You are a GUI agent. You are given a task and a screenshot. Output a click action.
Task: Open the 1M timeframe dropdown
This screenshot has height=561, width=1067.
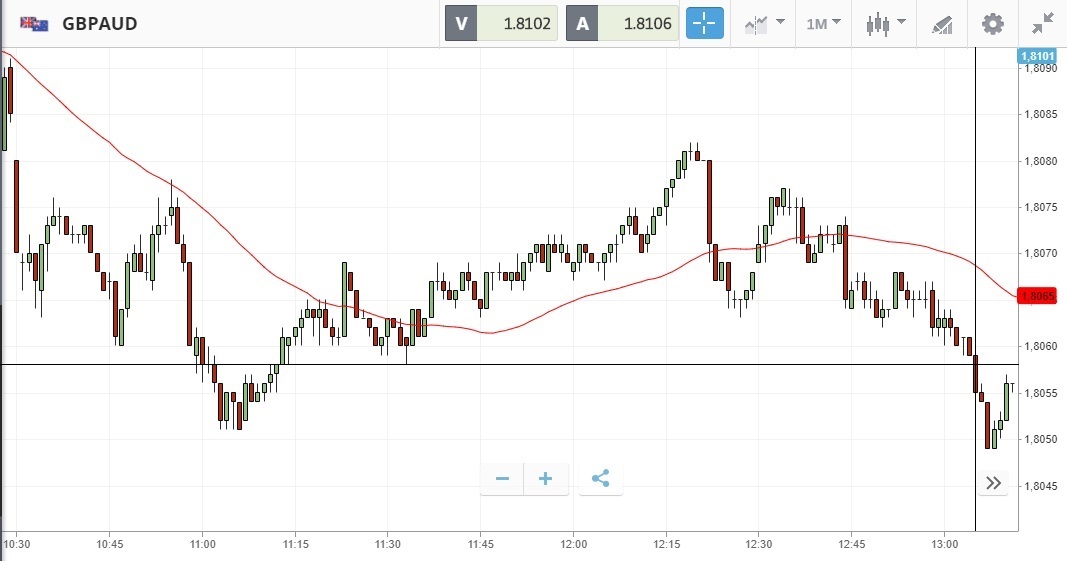click(824, 24)
